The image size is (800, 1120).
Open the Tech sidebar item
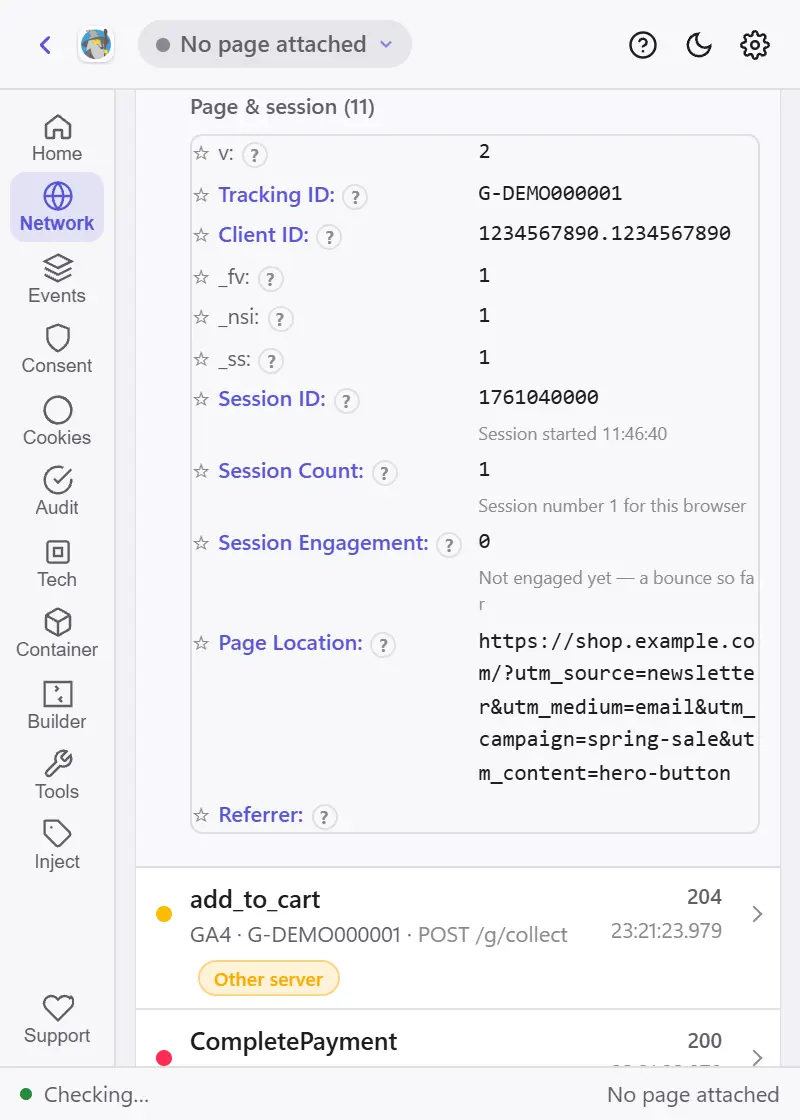57,563
